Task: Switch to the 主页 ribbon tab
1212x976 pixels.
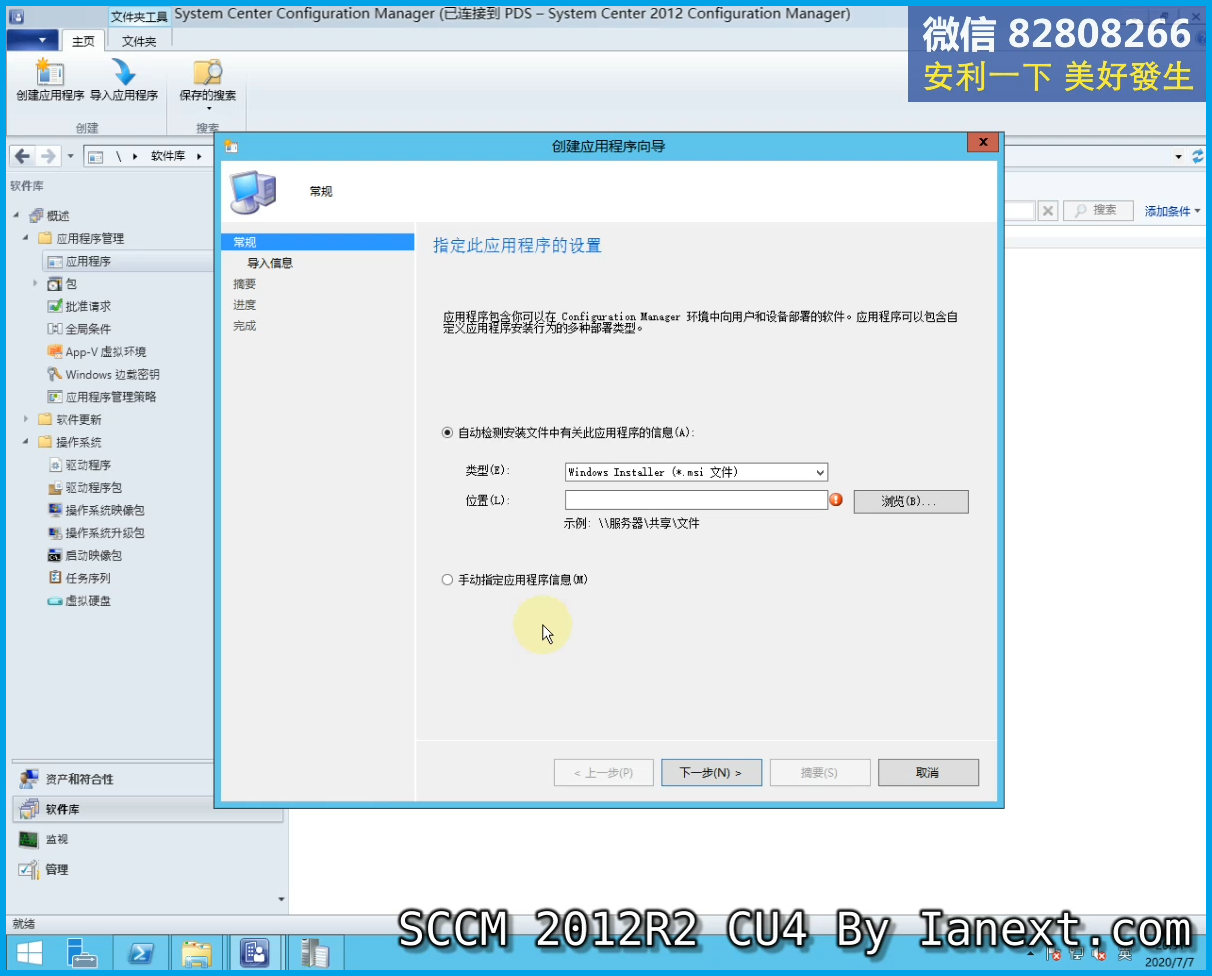Action: (84, 41)
